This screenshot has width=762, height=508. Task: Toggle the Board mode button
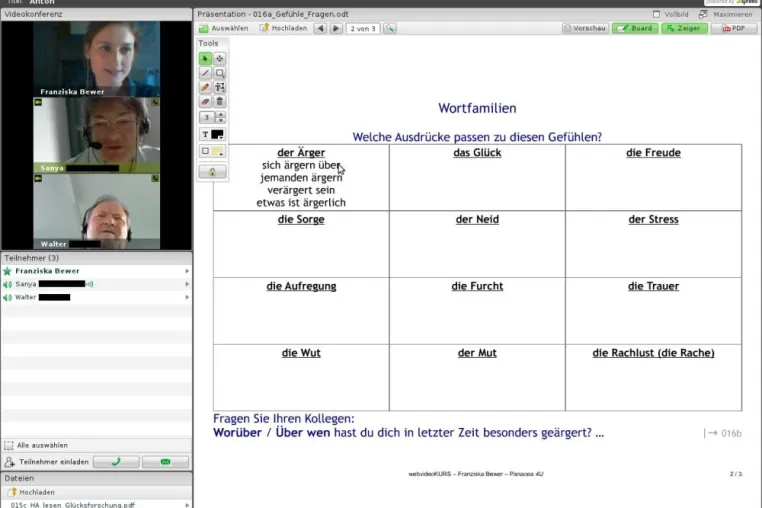(635, 29)
